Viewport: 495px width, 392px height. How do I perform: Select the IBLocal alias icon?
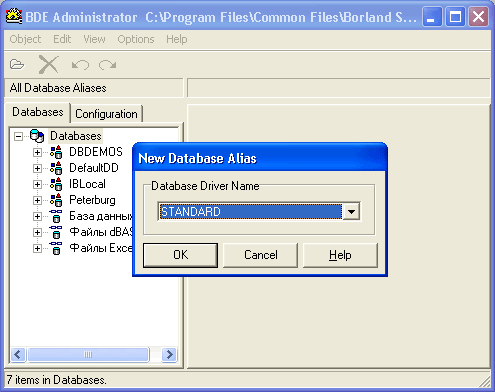56,184
